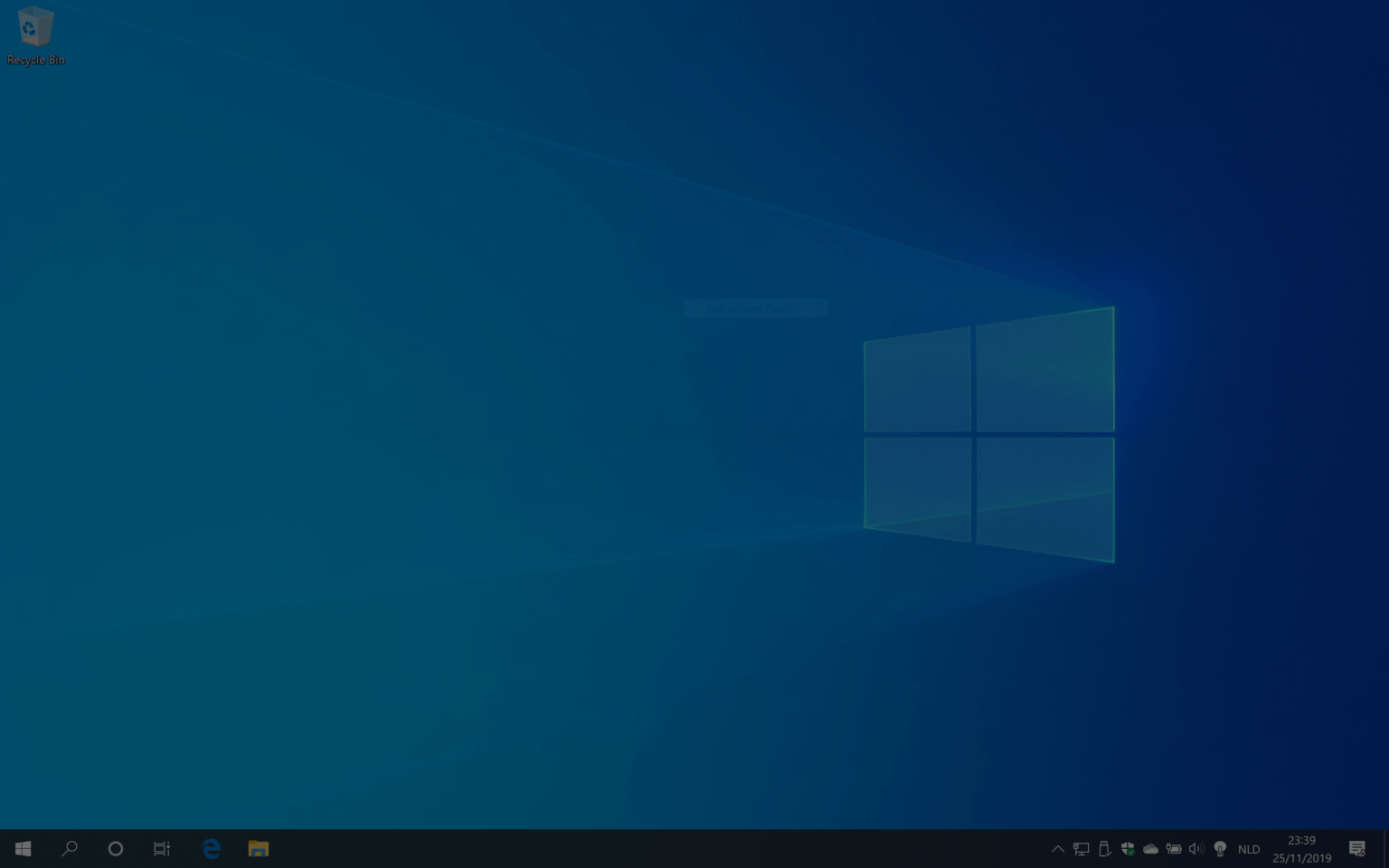The width and height of the screenshot is (1389, 868).
Task: Open Task View
Action: (x=161, y=848)
